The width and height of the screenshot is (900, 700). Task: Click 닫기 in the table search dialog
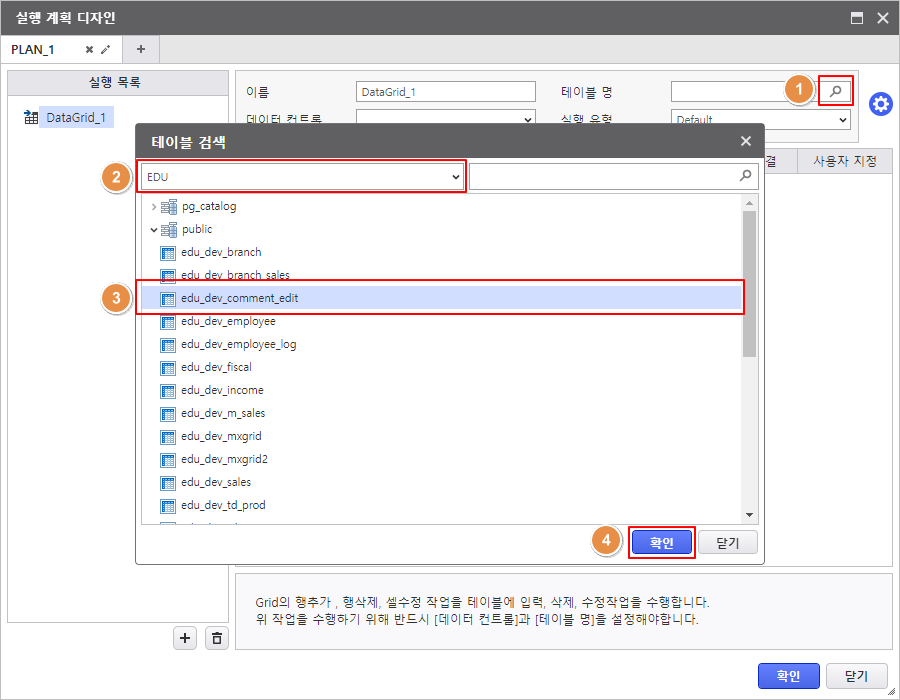tap(728, 542)
